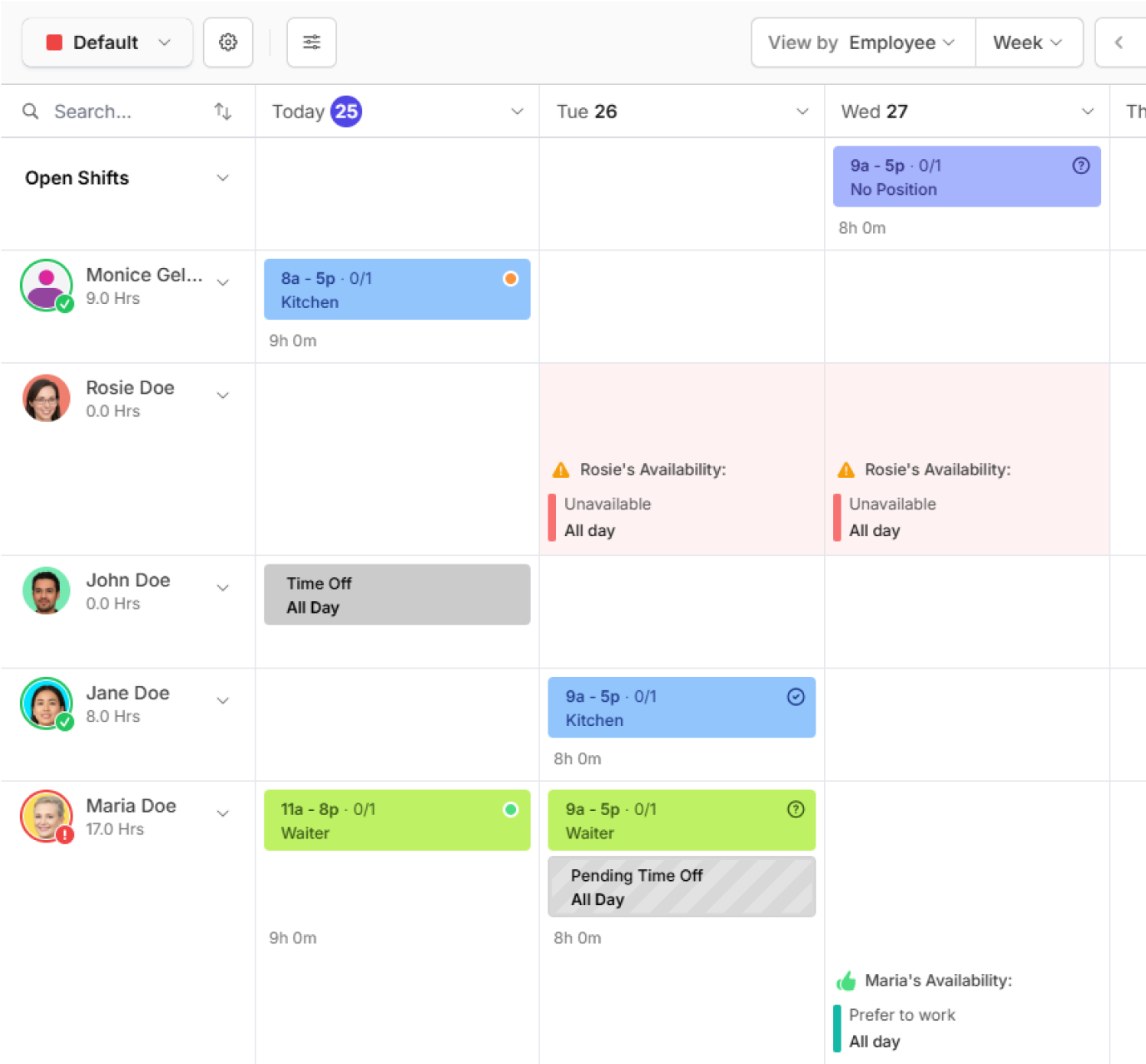Click Maria Doe's avatar with alert badge

47,816
